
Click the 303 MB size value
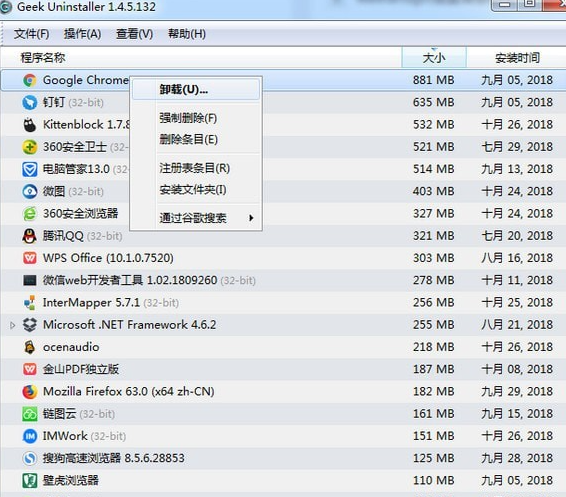point(434,258)
